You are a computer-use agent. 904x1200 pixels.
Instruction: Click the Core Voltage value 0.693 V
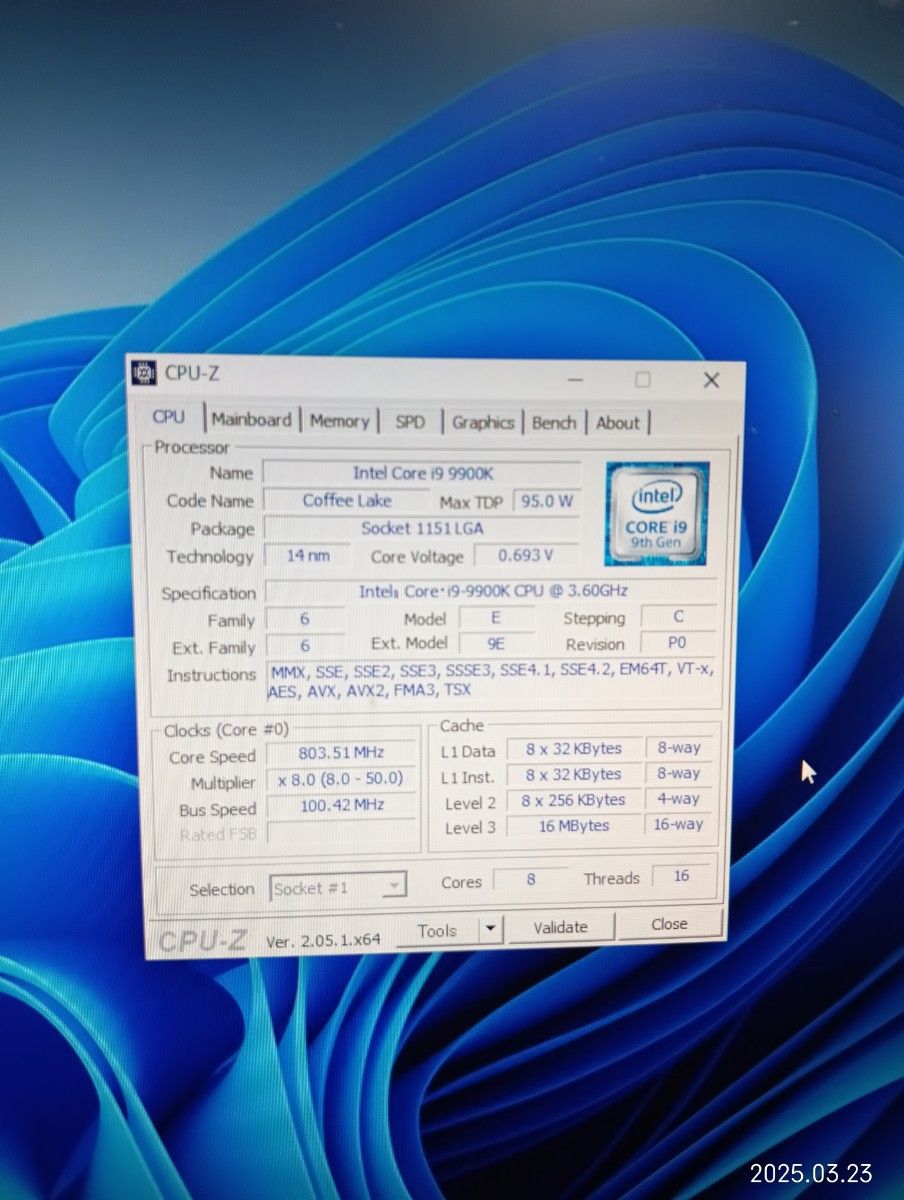point(526,555)
